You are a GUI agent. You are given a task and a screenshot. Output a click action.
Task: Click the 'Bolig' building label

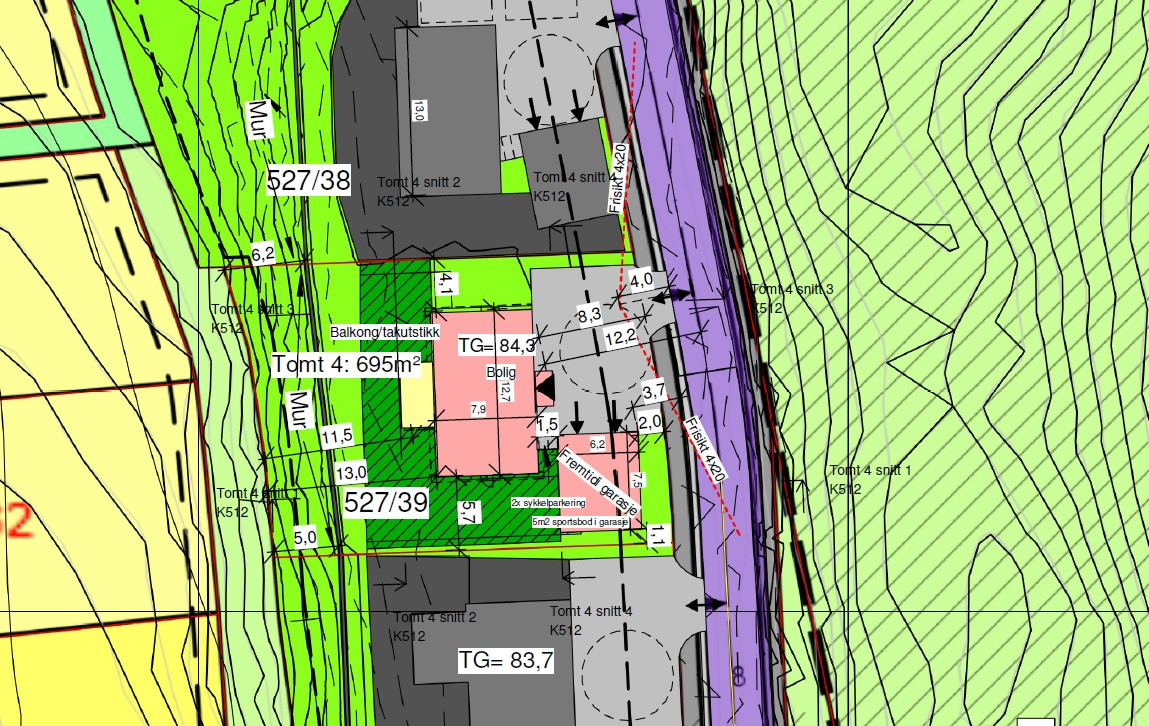501,372
